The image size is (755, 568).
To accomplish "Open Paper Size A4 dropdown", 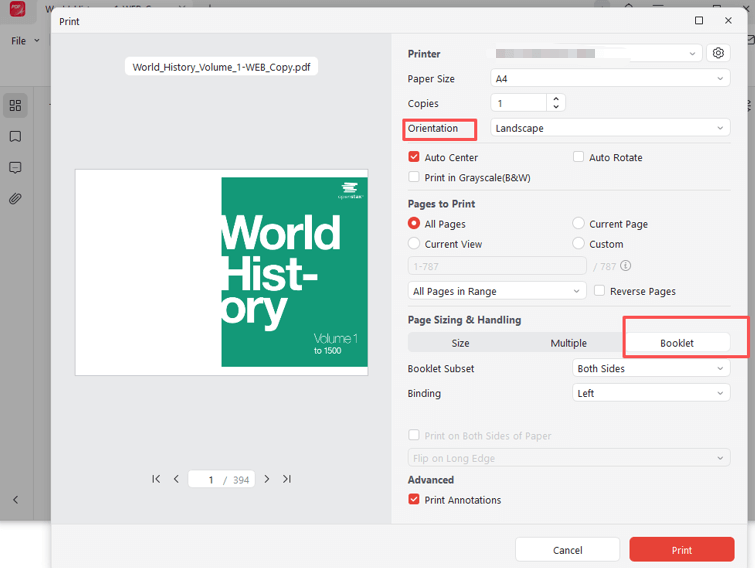I will tap(610, 78).
